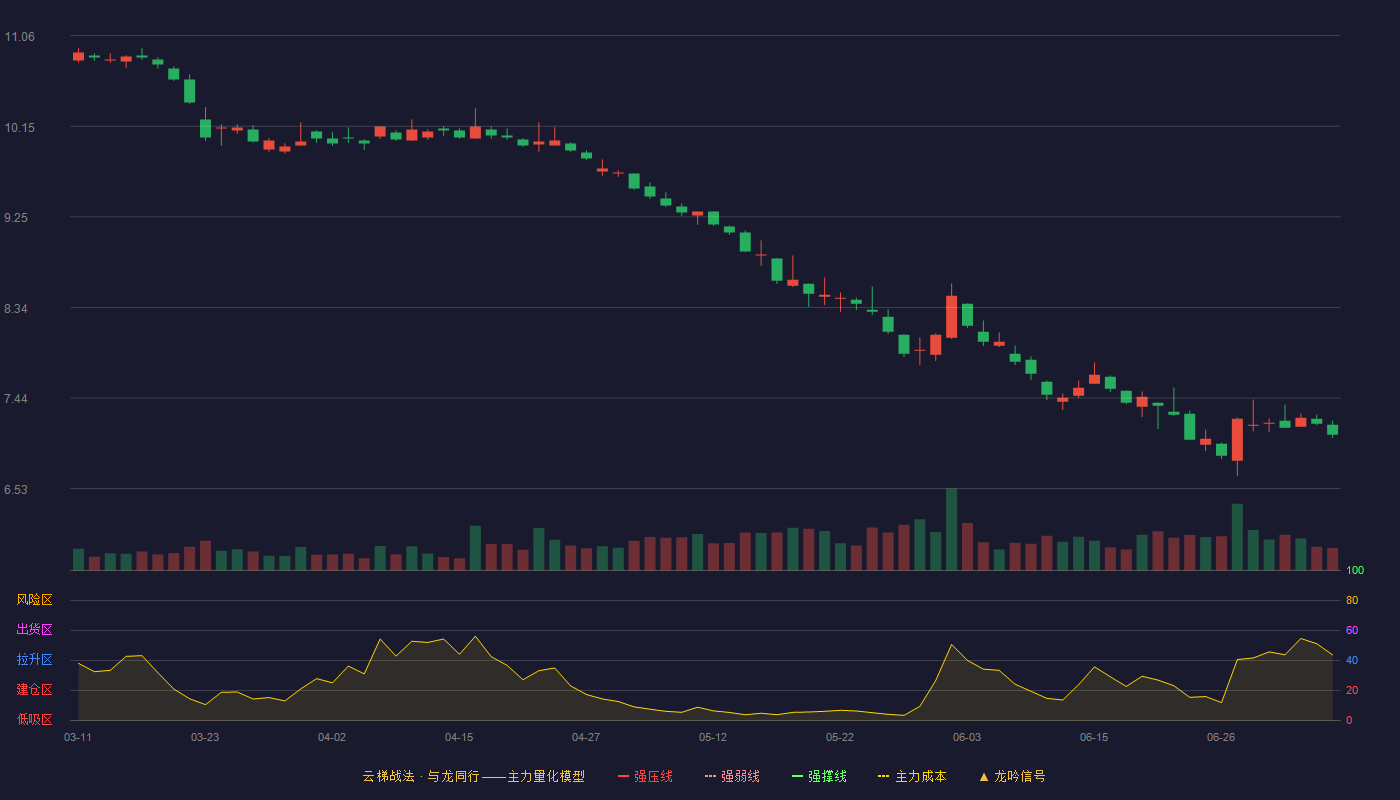This screenshot has height=800, width=1400.
Task: Click the green 100 indicator scale label
Action: 1355,571
